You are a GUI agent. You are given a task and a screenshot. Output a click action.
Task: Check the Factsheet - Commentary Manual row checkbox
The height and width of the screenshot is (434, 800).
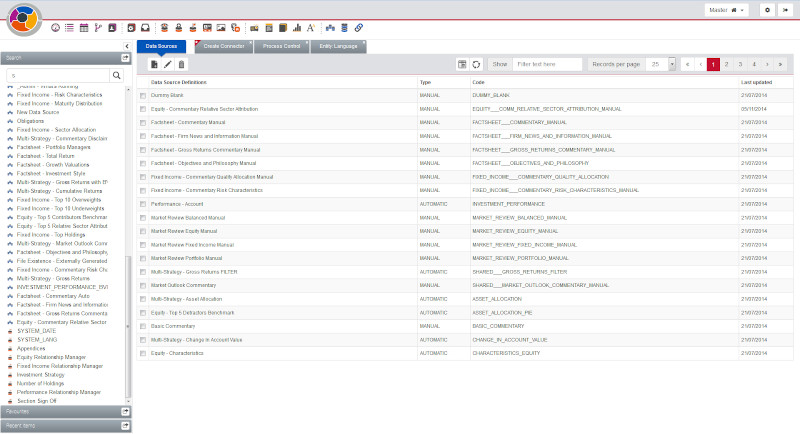coord(143,122)
